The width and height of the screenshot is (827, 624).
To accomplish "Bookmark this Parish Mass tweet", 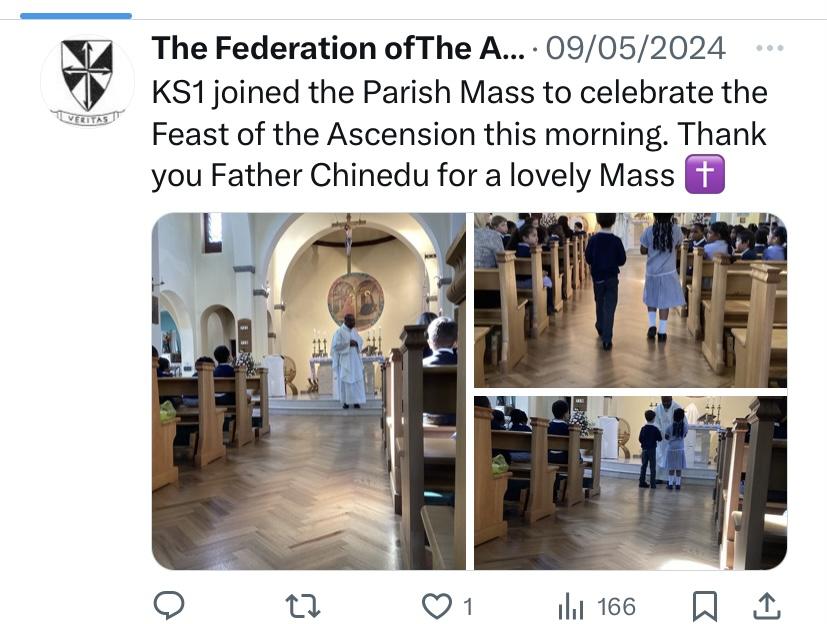I will point(705,605).
